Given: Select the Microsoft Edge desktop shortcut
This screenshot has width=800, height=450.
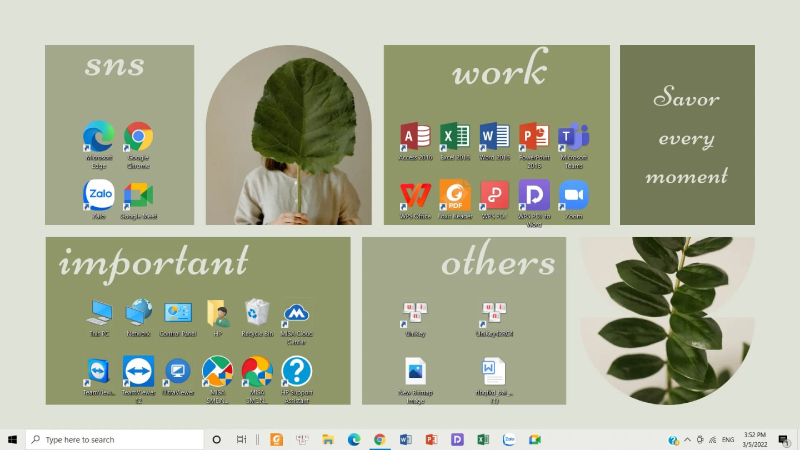Looking at the screenshot, I should click(x=99, y=145).
